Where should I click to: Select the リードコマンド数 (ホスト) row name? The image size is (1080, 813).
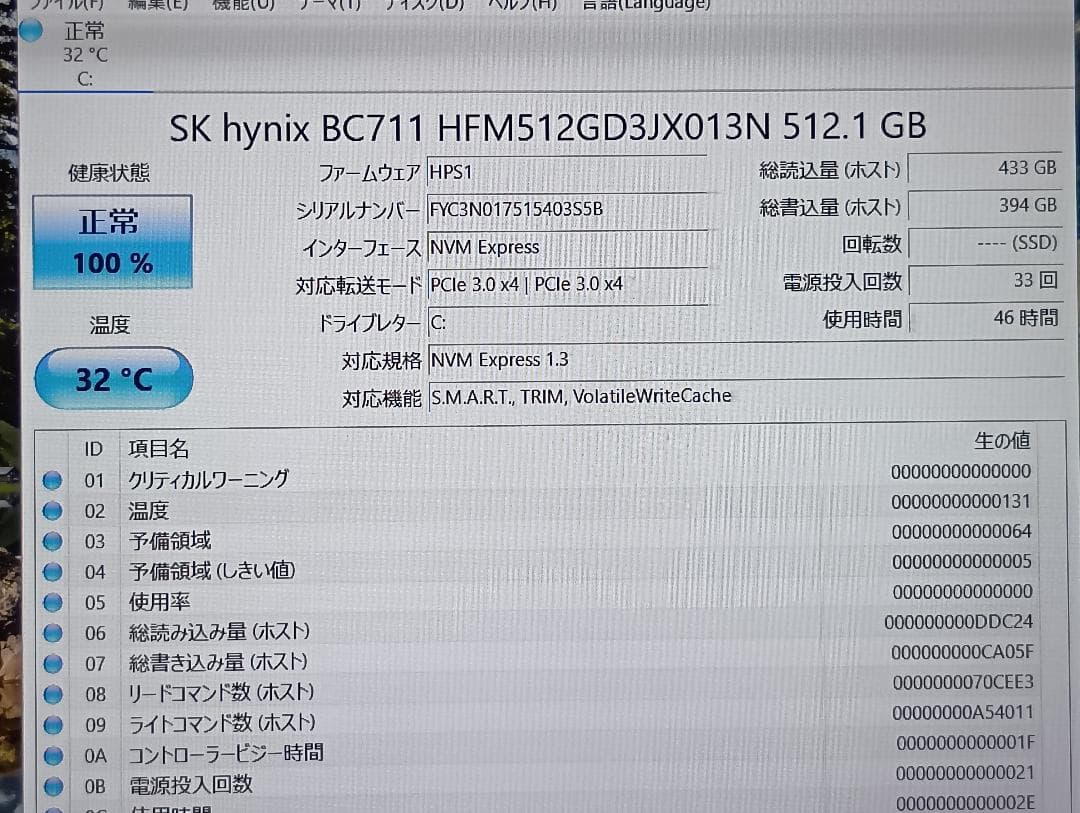tap(221, 693)
